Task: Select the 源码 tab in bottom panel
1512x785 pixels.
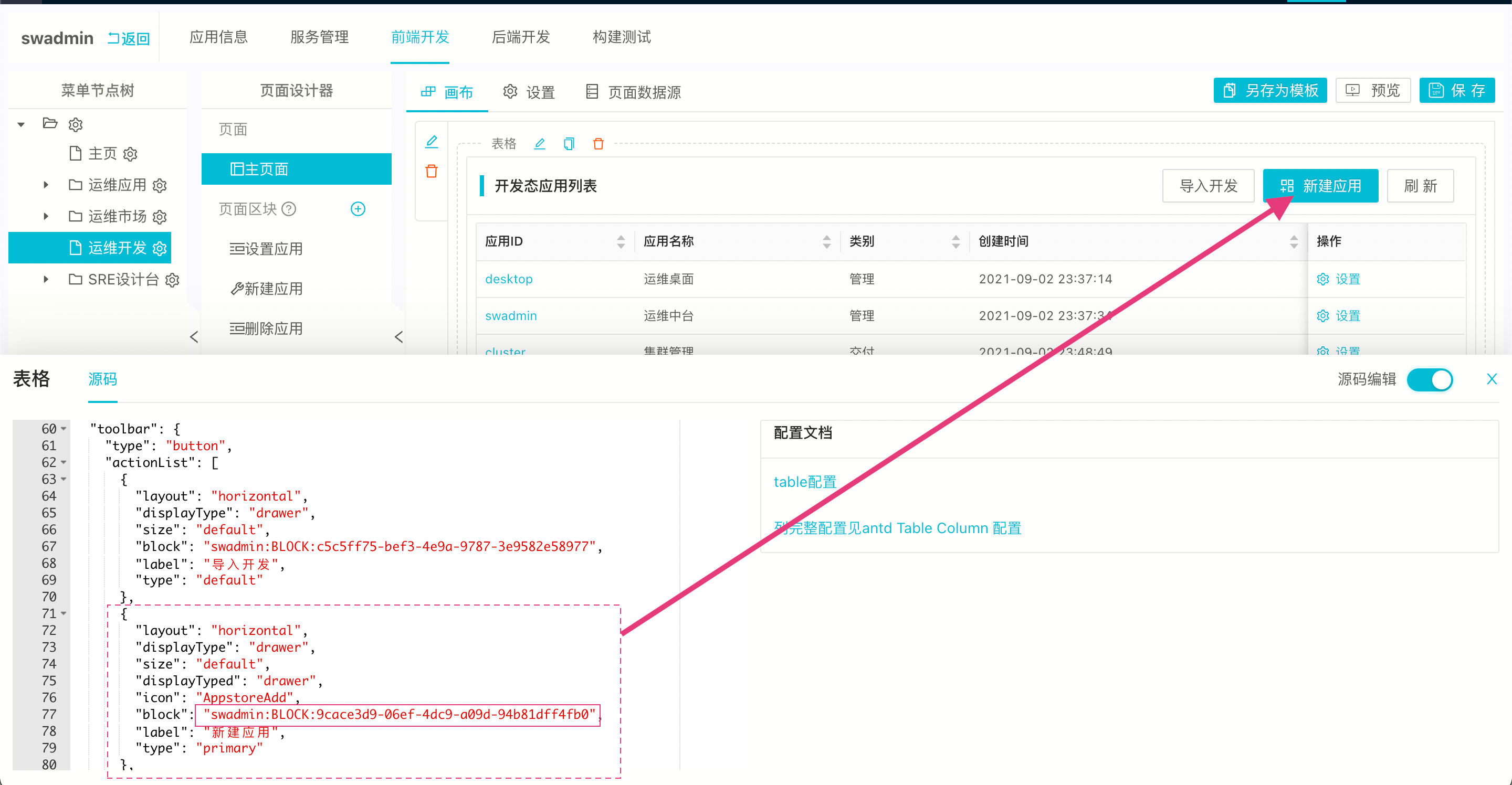Action: click(103, 379)
